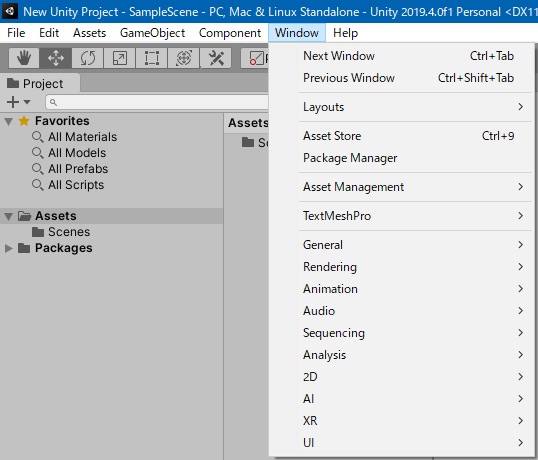Expand the XR submenu
The image size is (538, 460).
pos(401,421)
